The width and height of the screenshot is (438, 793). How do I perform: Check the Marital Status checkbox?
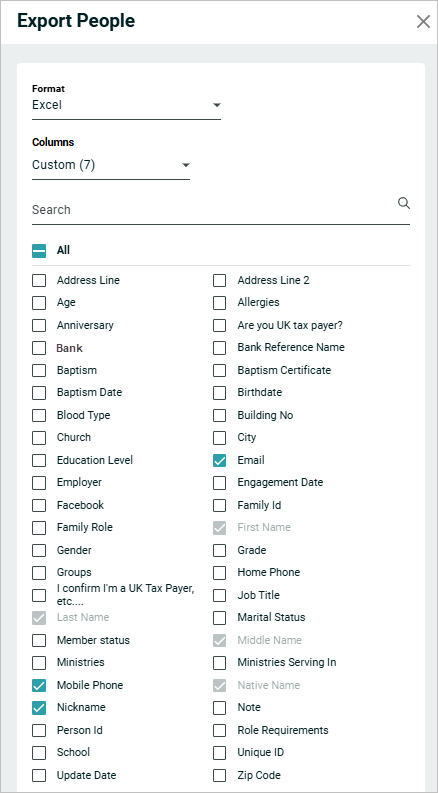point(220,618)
